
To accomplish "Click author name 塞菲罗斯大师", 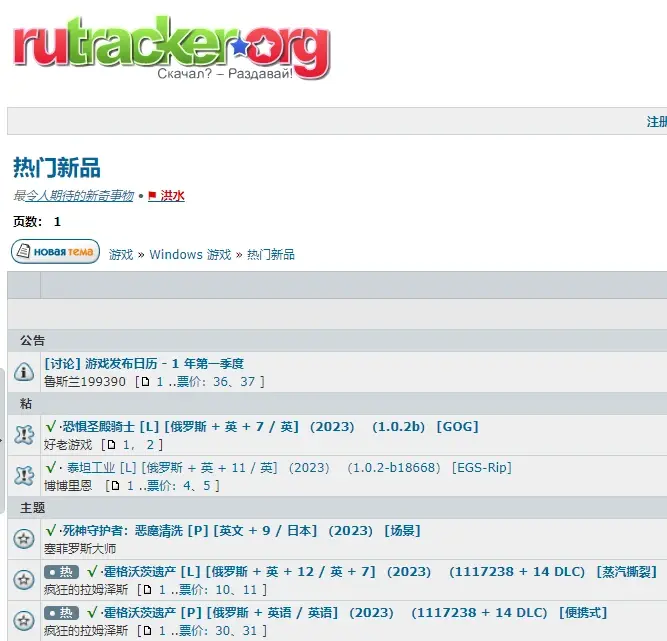I will (x=80, y=549).
